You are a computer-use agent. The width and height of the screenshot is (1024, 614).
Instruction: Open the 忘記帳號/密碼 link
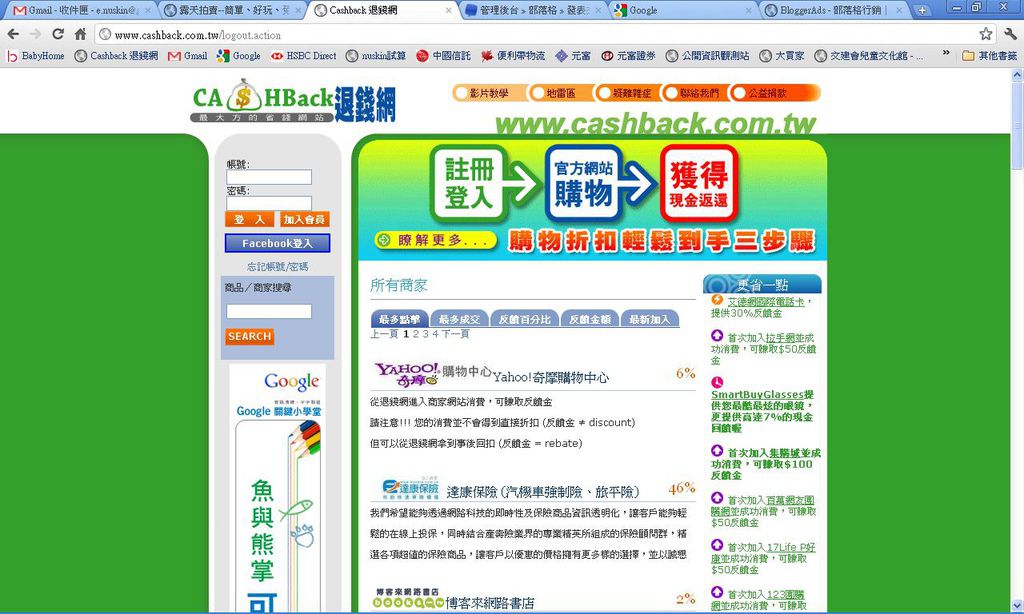pyautogui.click(x=278, y=267)
